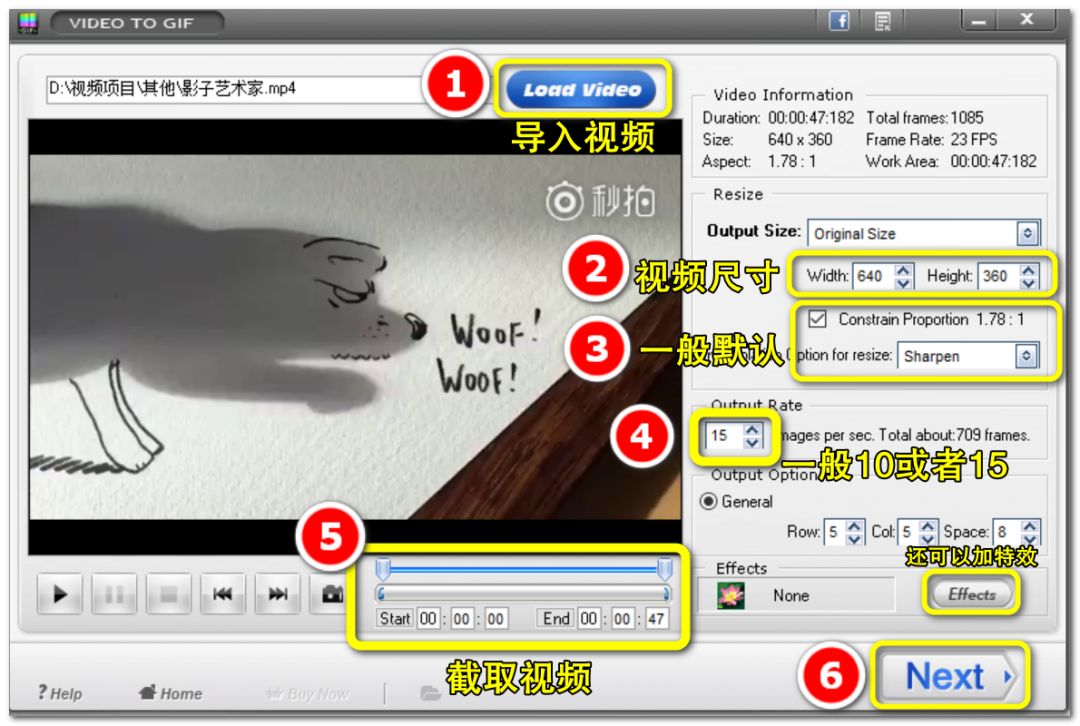Increase the Col stepper
This screenshot has width=1080, height=726.
[928, 526]
